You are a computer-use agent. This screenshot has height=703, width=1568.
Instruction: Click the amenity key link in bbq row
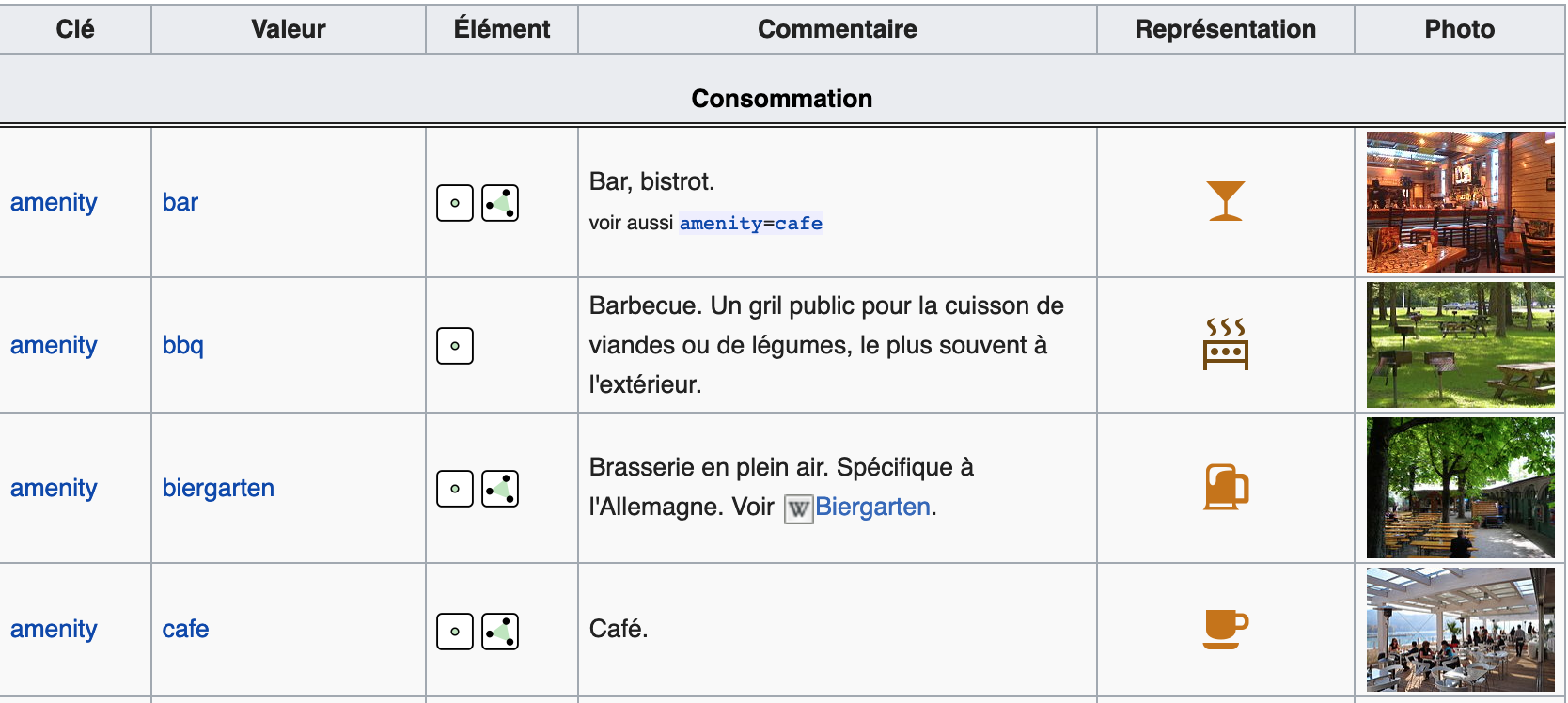point(54,345)
